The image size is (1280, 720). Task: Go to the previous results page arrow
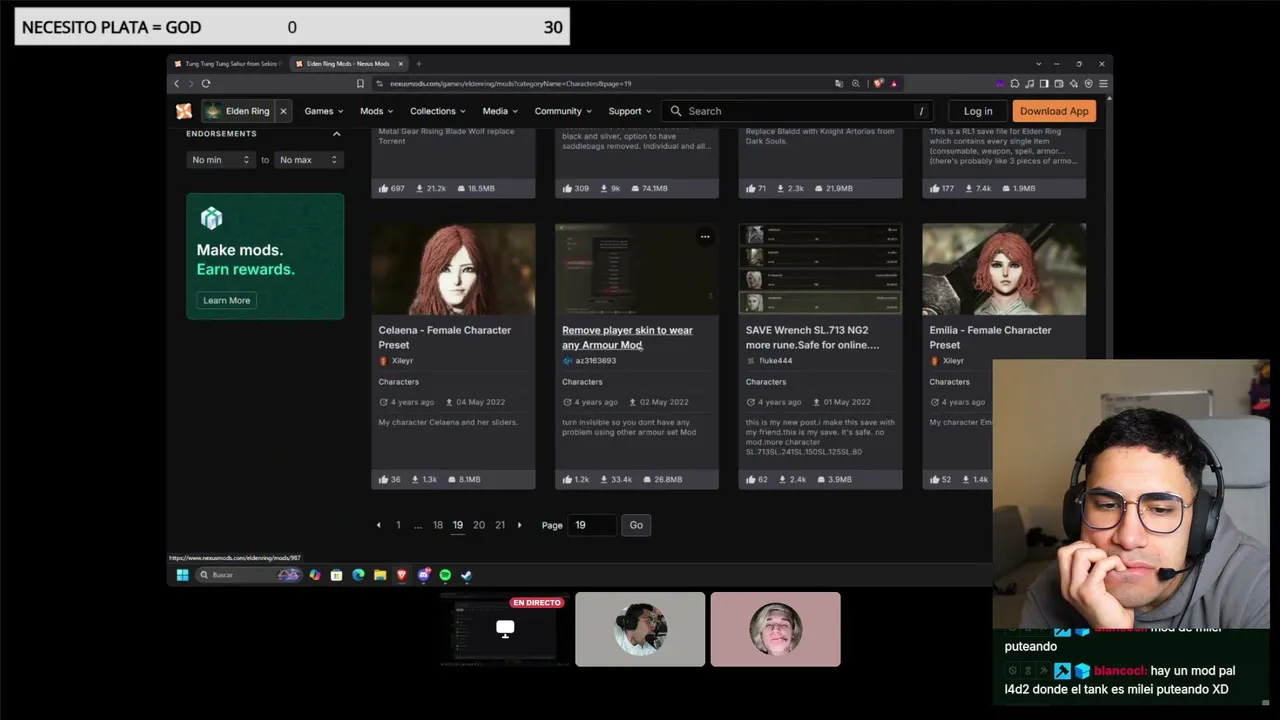click(378, 525)
